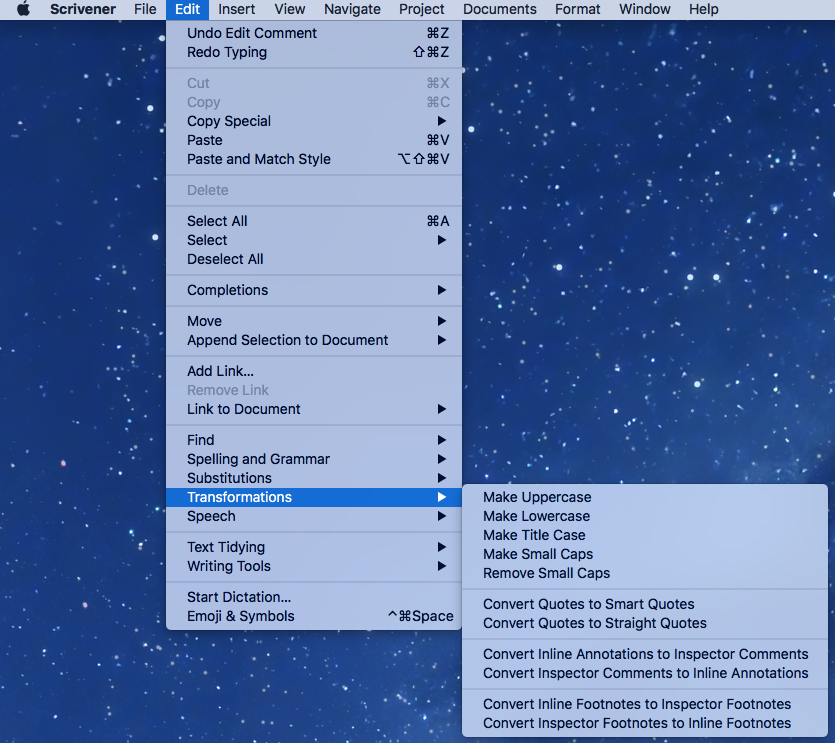835x743 pixels.
Task: Expand the Select submenu
Action: pos(314,240)
